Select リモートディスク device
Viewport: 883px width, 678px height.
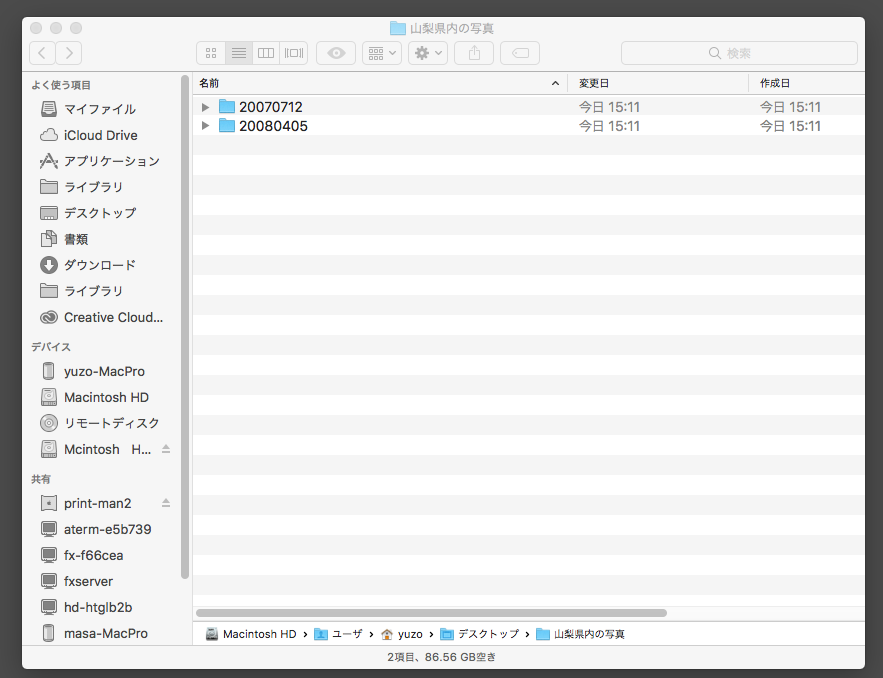coord(100,423)
